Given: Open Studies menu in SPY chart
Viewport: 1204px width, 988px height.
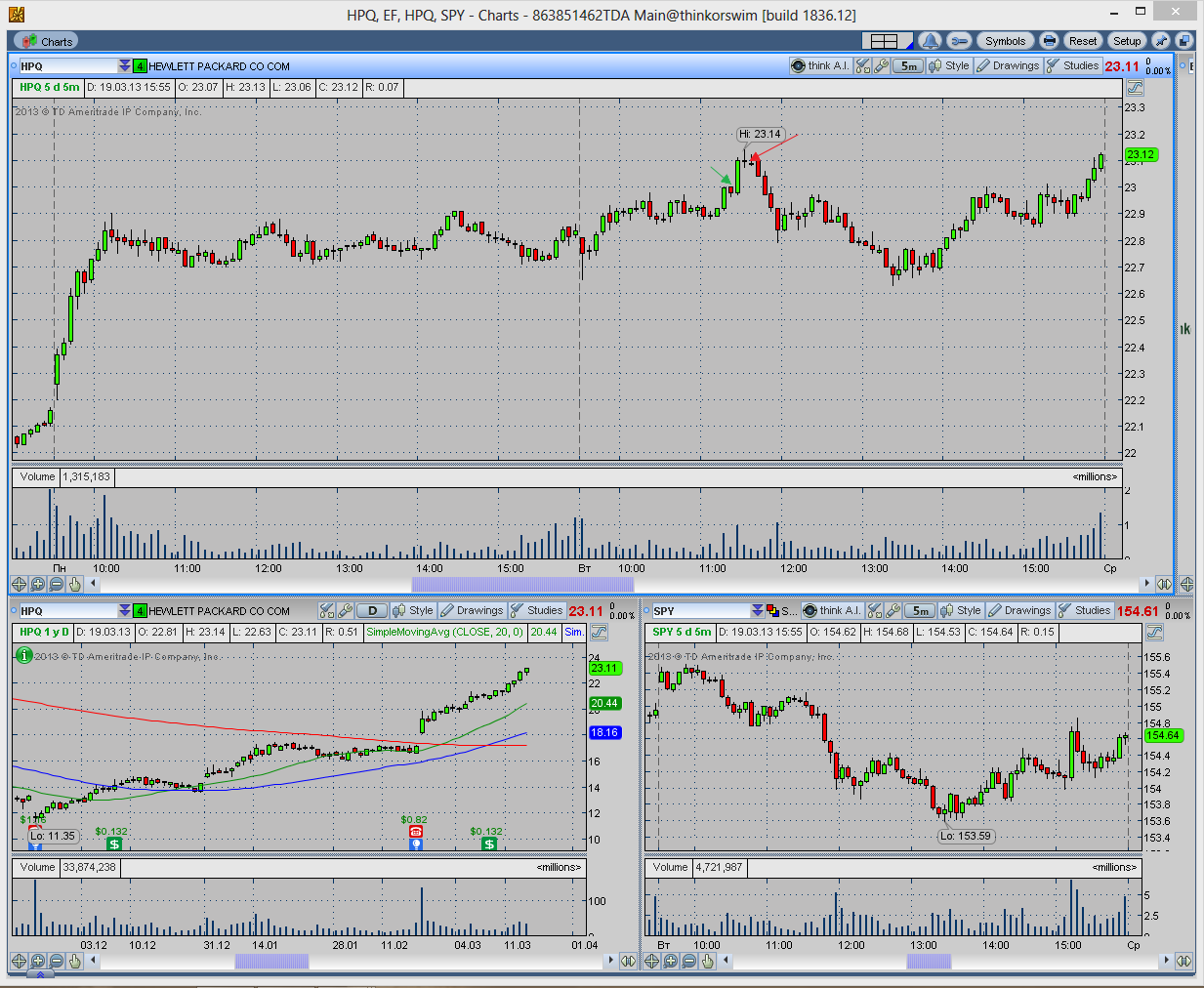Looking at the screenshot, I should click(1084, 610).
